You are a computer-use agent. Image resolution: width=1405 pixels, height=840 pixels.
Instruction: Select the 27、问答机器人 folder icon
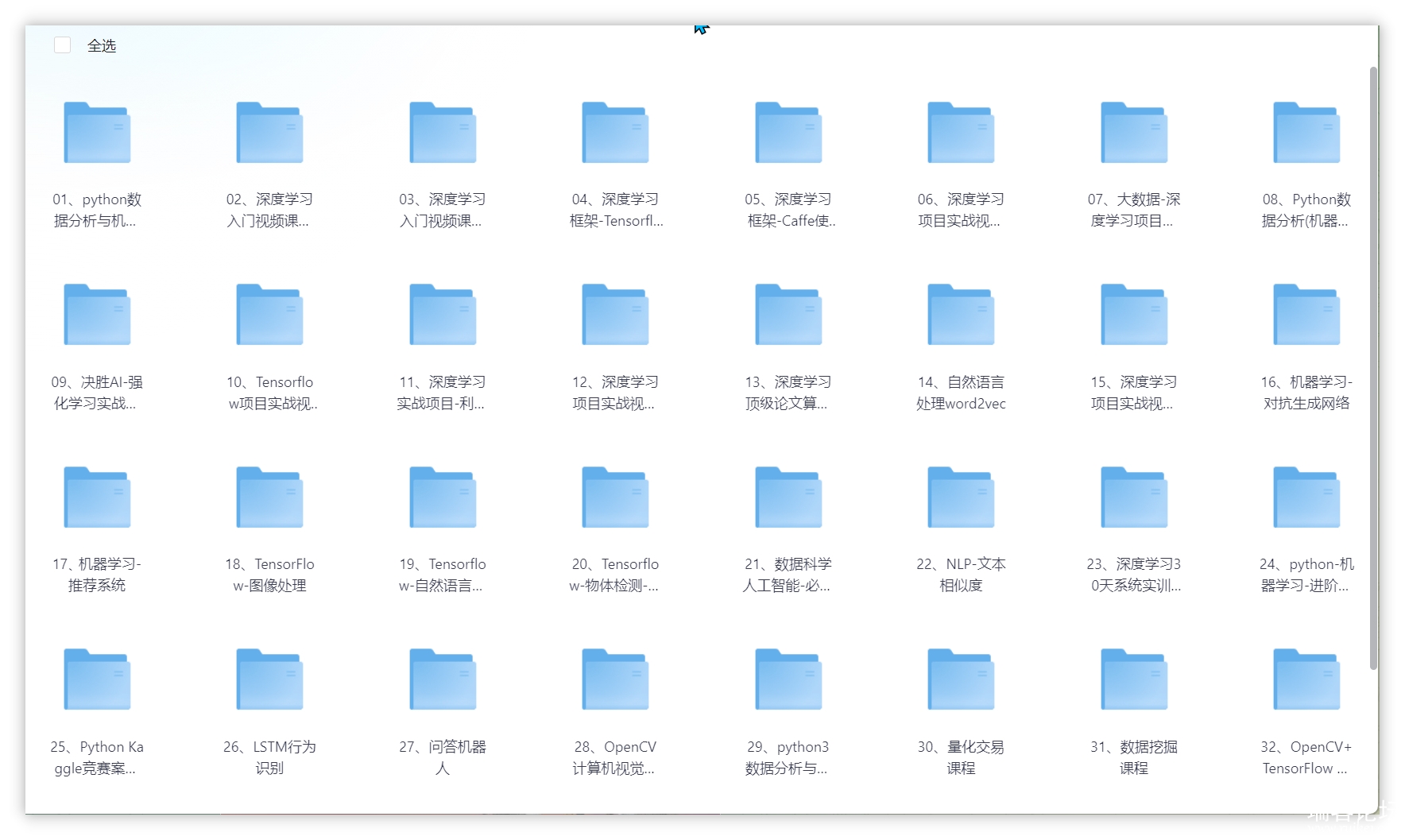click(443, 679)
